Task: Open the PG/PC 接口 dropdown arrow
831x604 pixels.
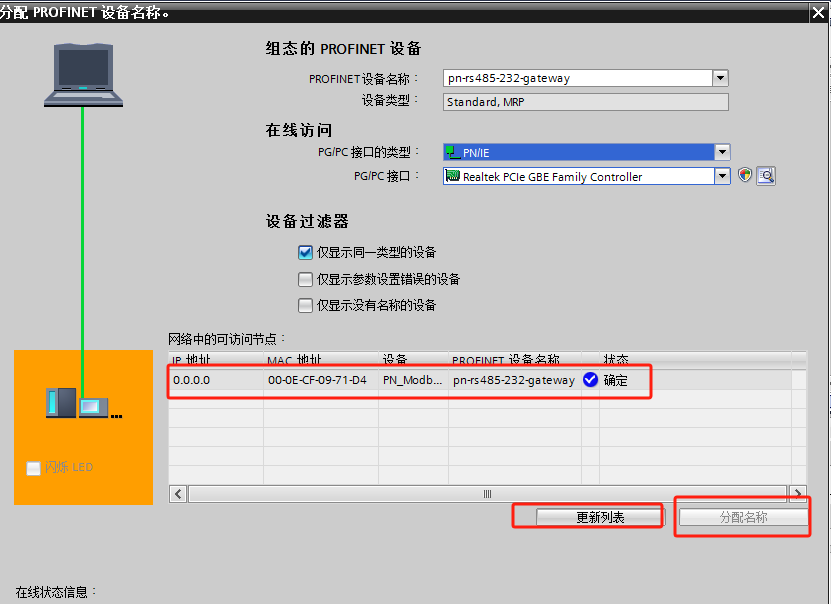Action: pyautogui.click(x=722, y=175)
